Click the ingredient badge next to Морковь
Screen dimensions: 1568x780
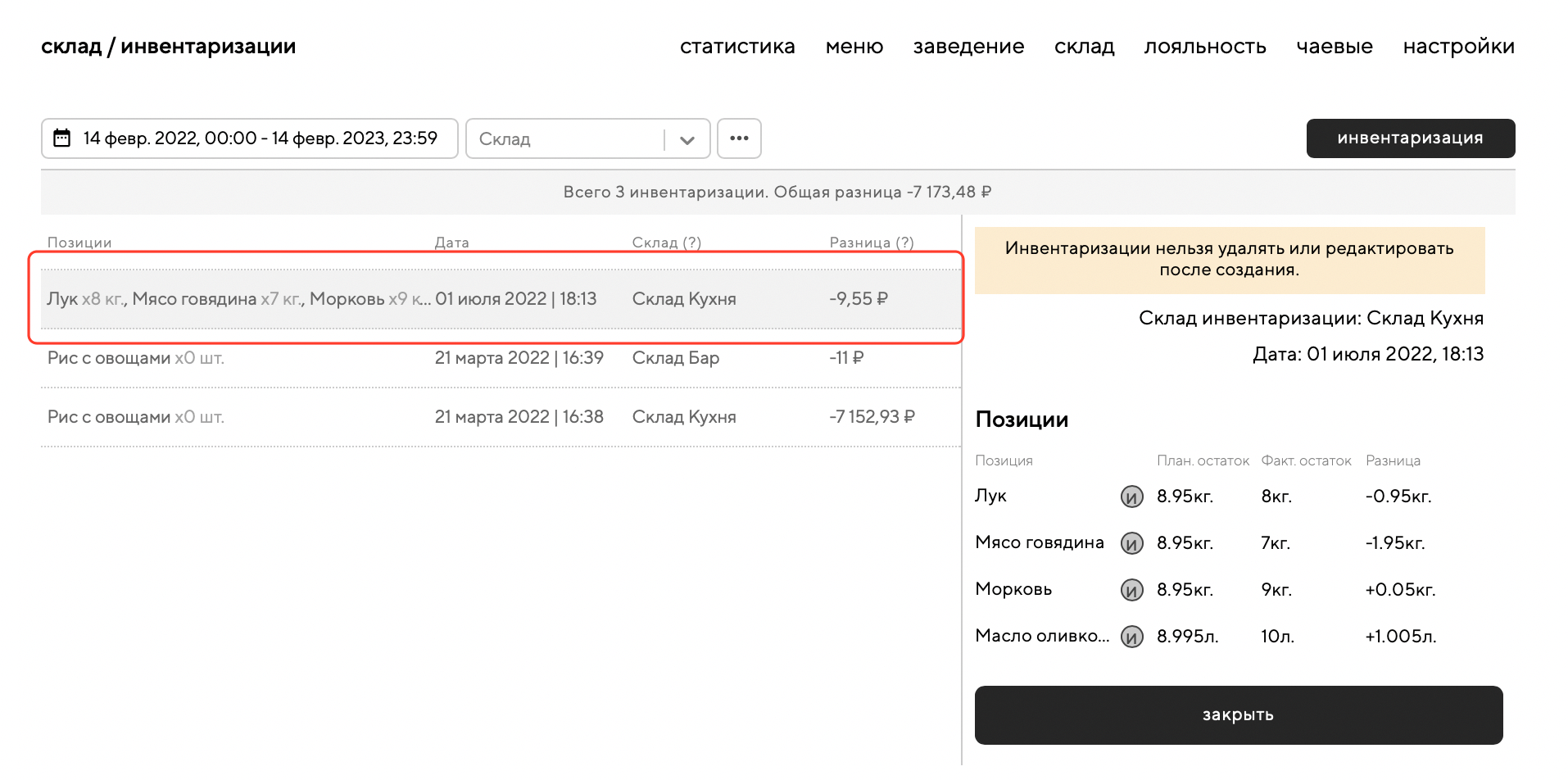tap(1131, 590)
